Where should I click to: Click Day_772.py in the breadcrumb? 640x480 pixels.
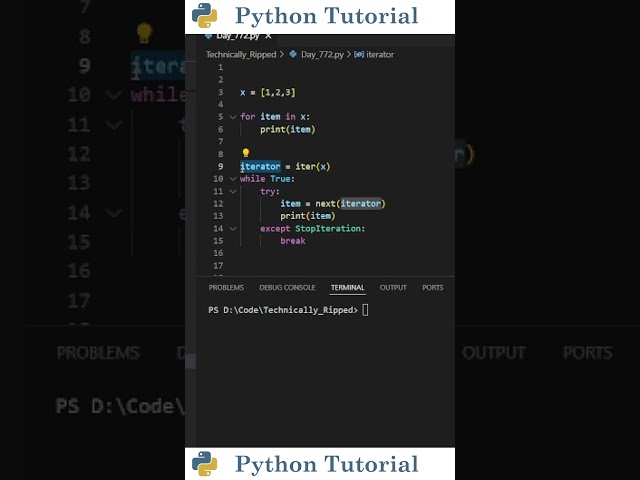(x=322, y=54)
